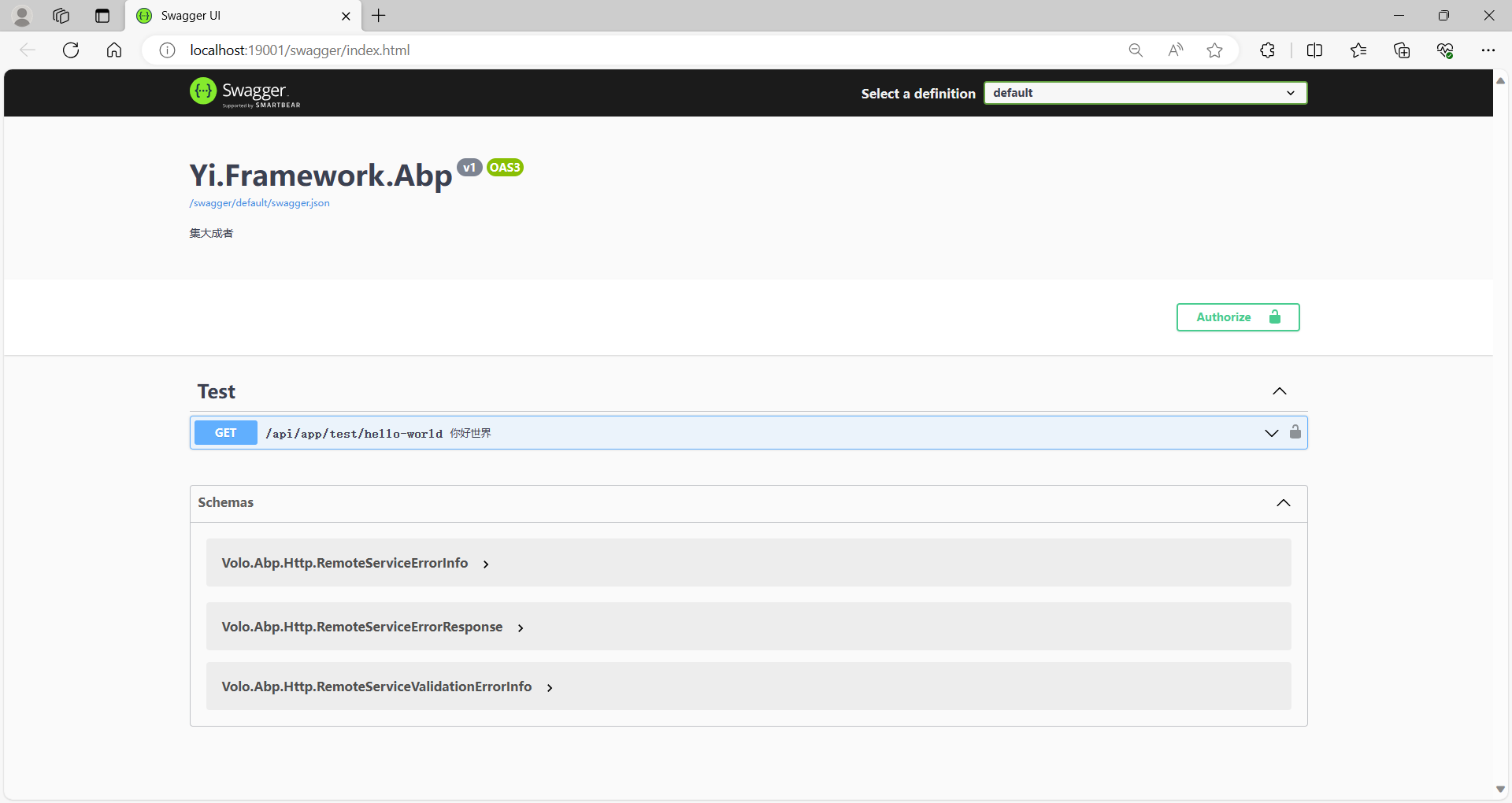The image size is (1512, 803).
Task: Open the /swagger/default/swagger.json link
Action: tap(259, 203)
